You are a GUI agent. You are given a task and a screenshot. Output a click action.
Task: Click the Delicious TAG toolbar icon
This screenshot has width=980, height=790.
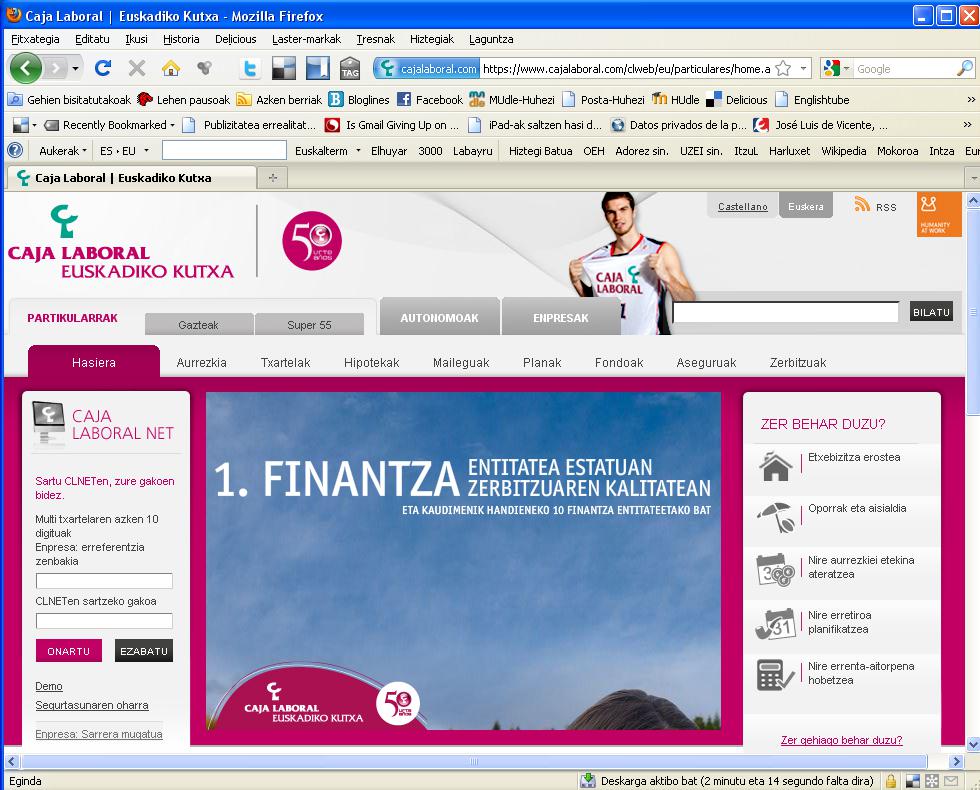pyautogui.click(x=349, y=69)
